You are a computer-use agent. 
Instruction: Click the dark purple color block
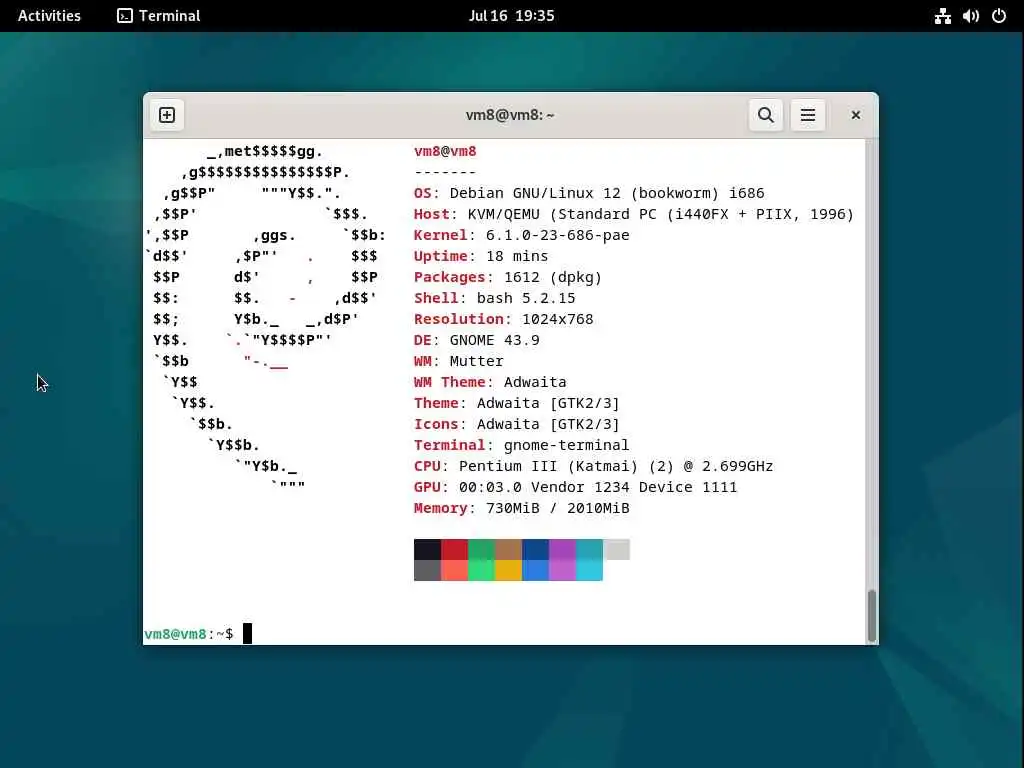[x=562, y=549]
